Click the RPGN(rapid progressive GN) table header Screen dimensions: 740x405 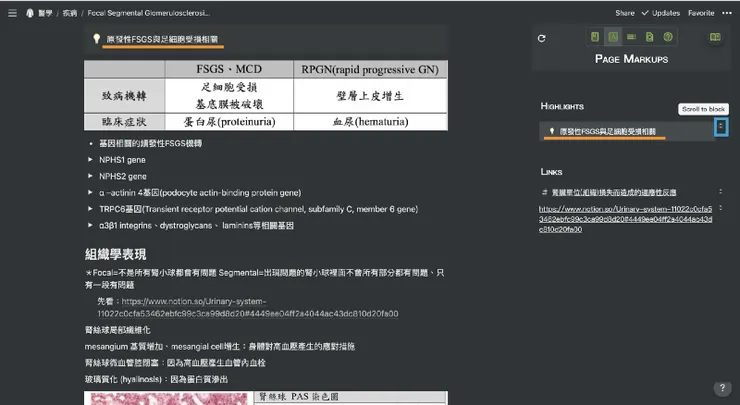click(370, 69)
